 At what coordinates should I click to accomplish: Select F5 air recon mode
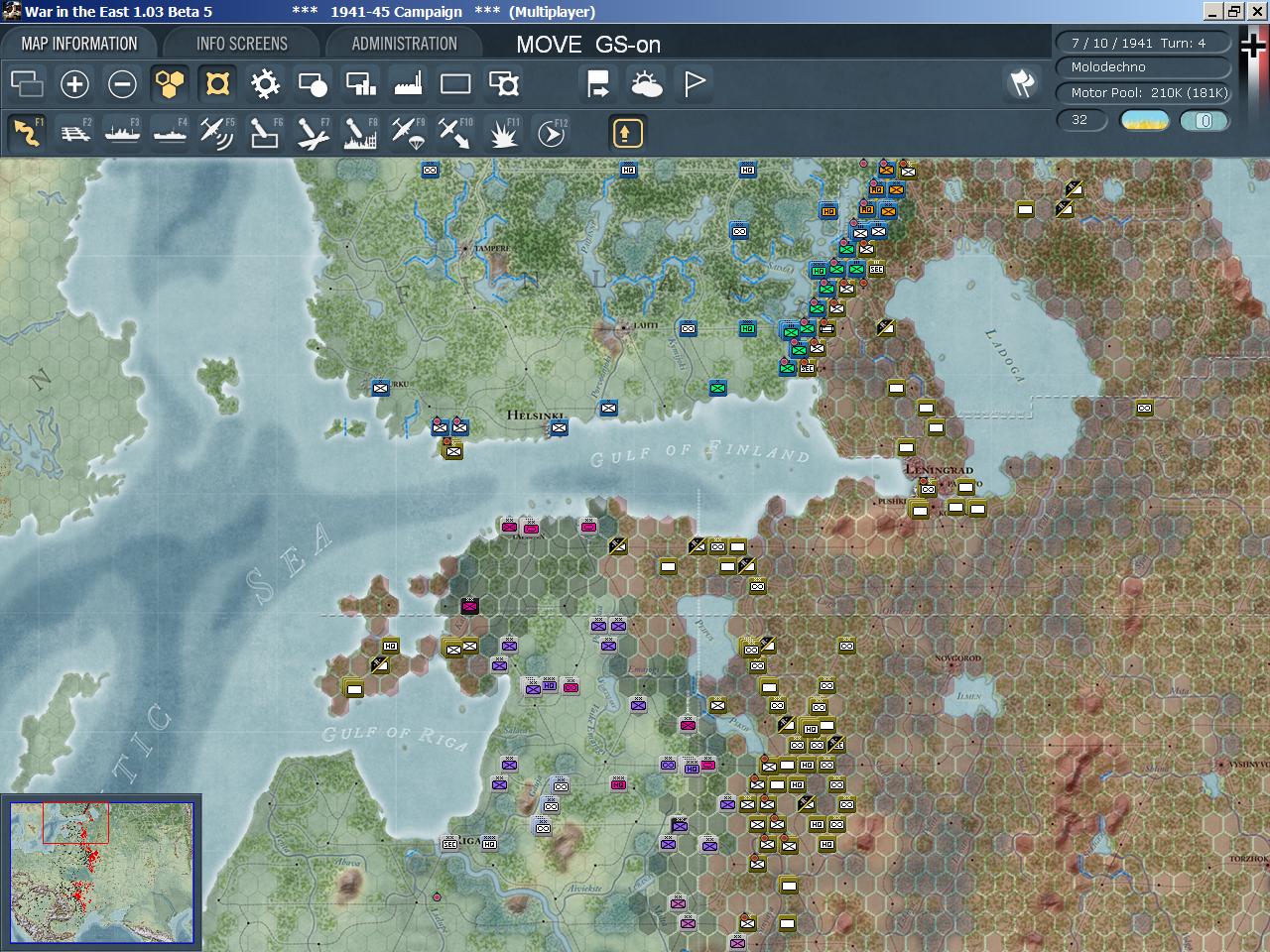pos(217,133)
